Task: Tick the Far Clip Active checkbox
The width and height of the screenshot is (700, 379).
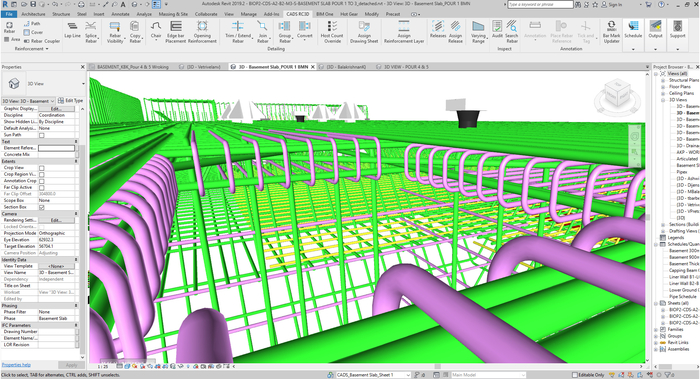Action: (x=42, y=187)
